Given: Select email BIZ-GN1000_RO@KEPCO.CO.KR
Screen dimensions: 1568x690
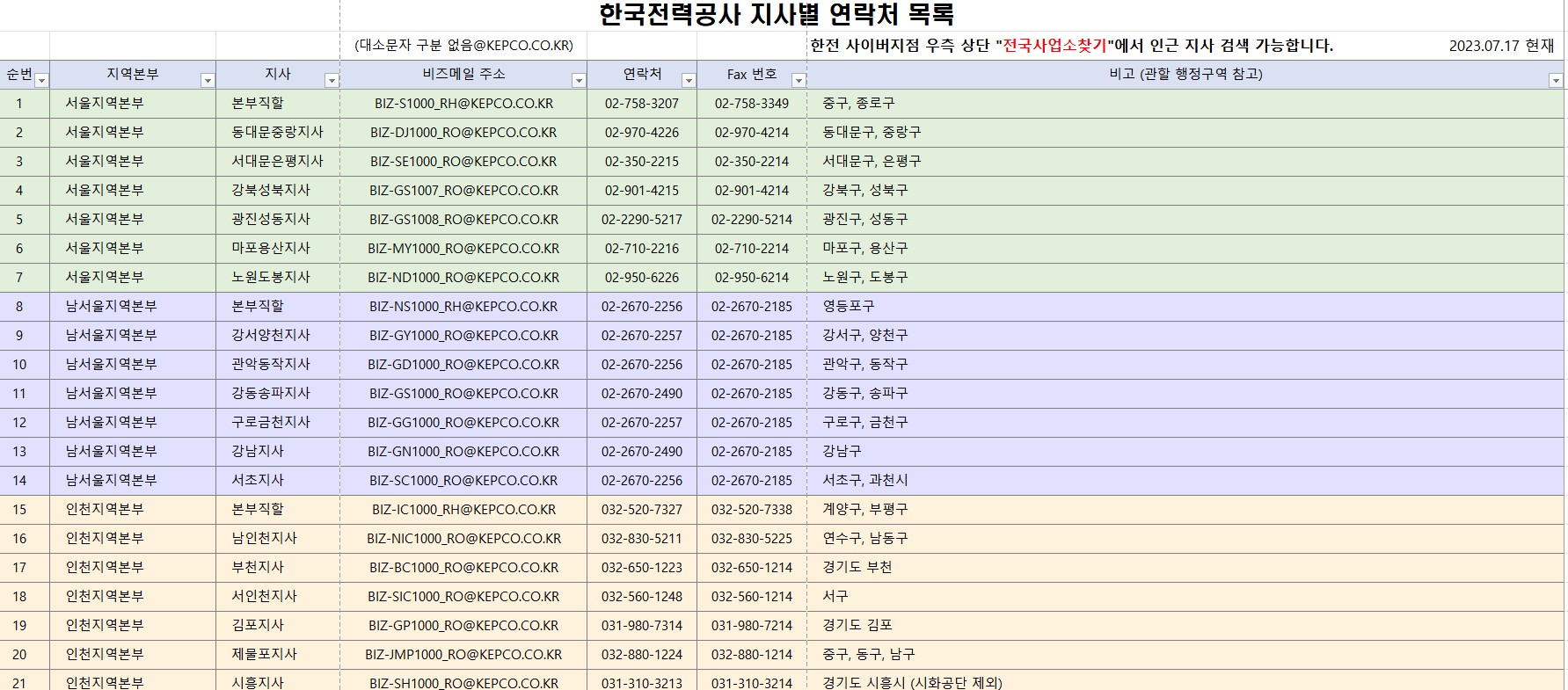Looking at the screenshot, I should point(463,452).
